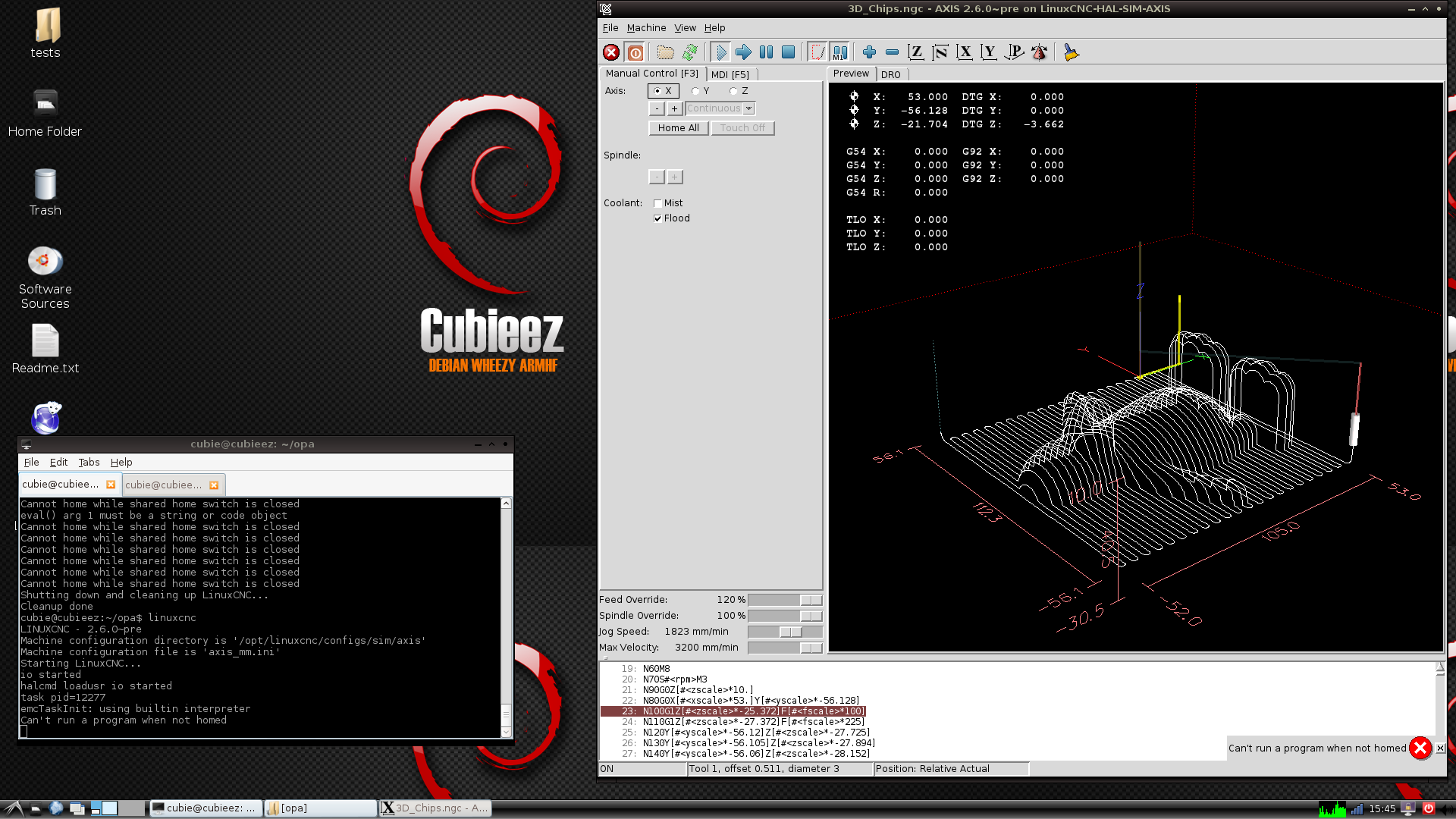1456x819 pixels.
Task: Toggle the emergency stop button
Action: pyautogui.click(x=611, y=52)
